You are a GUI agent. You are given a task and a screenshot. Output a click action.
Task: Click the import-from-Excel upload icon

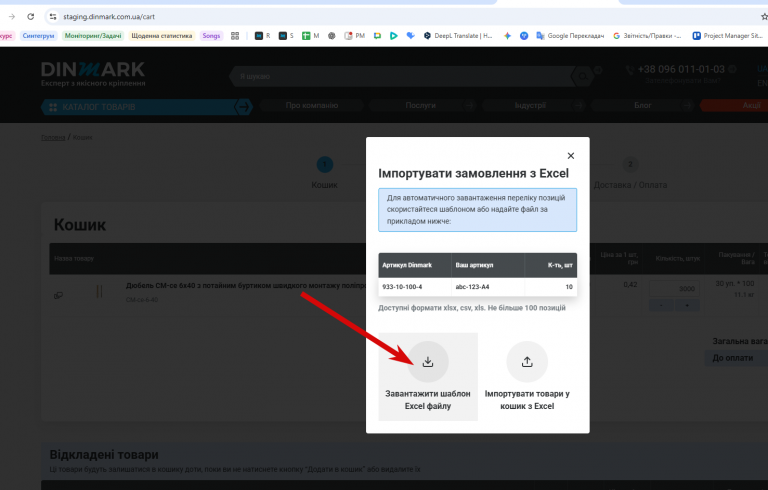tap(527, 362)
